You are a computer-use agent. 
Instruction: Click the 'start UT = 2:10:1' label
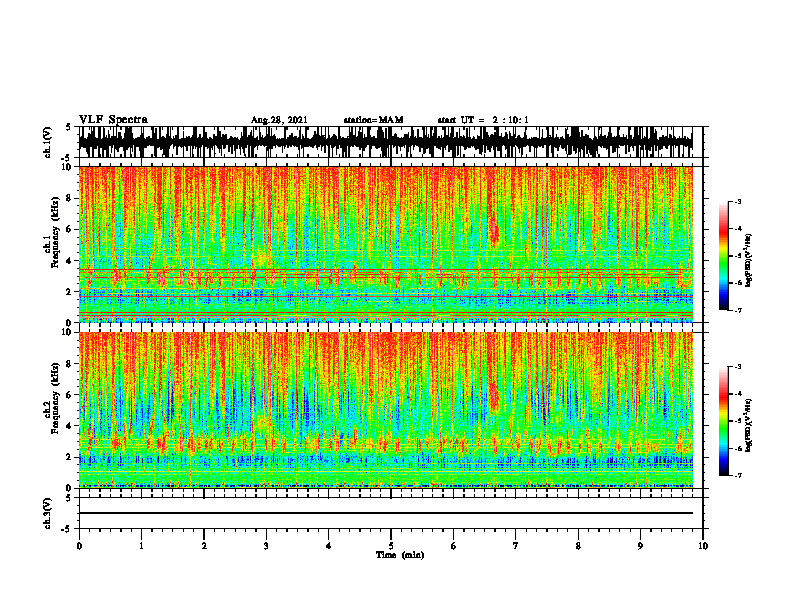(x=483, y=120)
